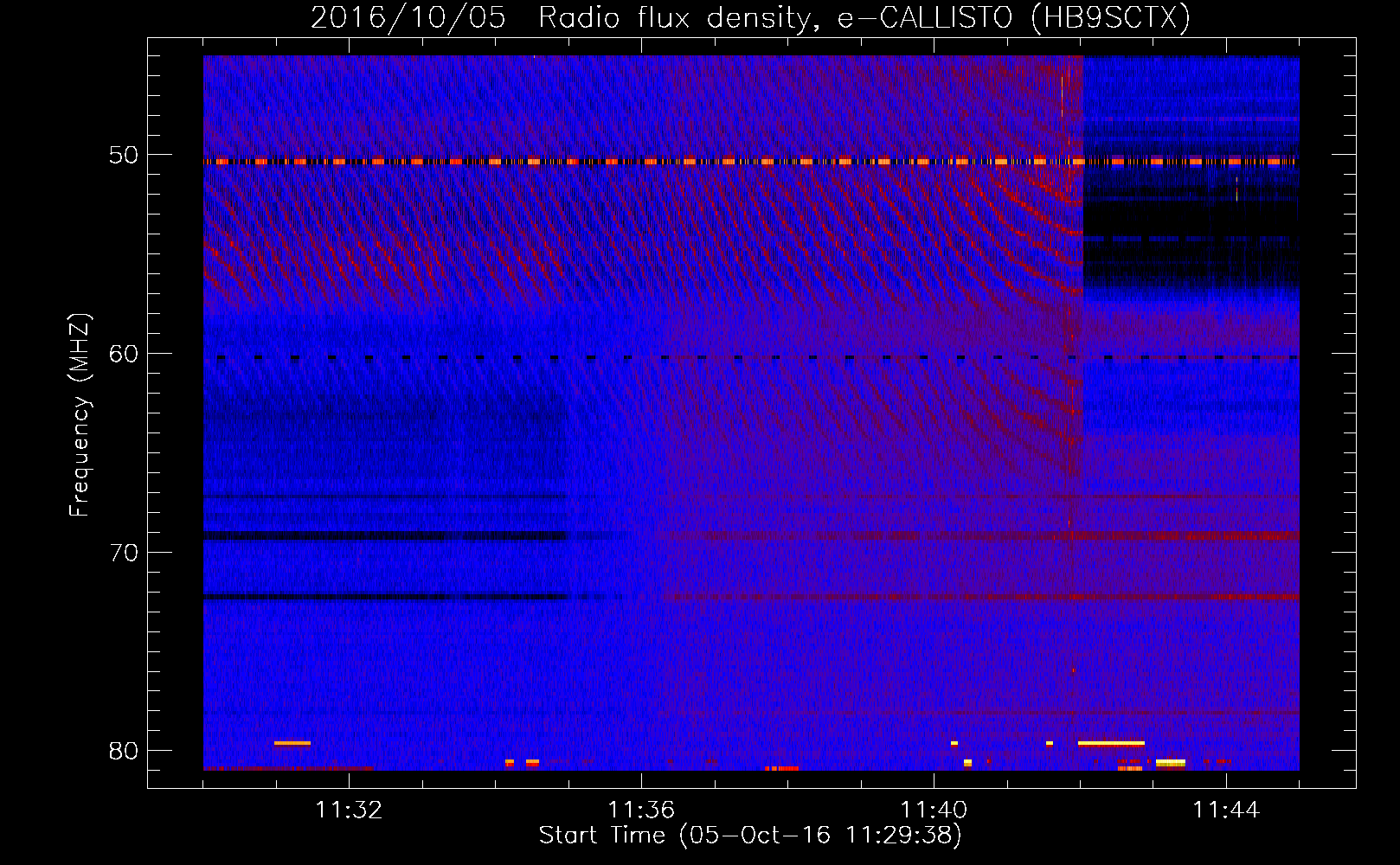1400x865 pixels.
Task: Click the 11:40 time tick label
Action: pyautogui.click(x=934, y=810)
